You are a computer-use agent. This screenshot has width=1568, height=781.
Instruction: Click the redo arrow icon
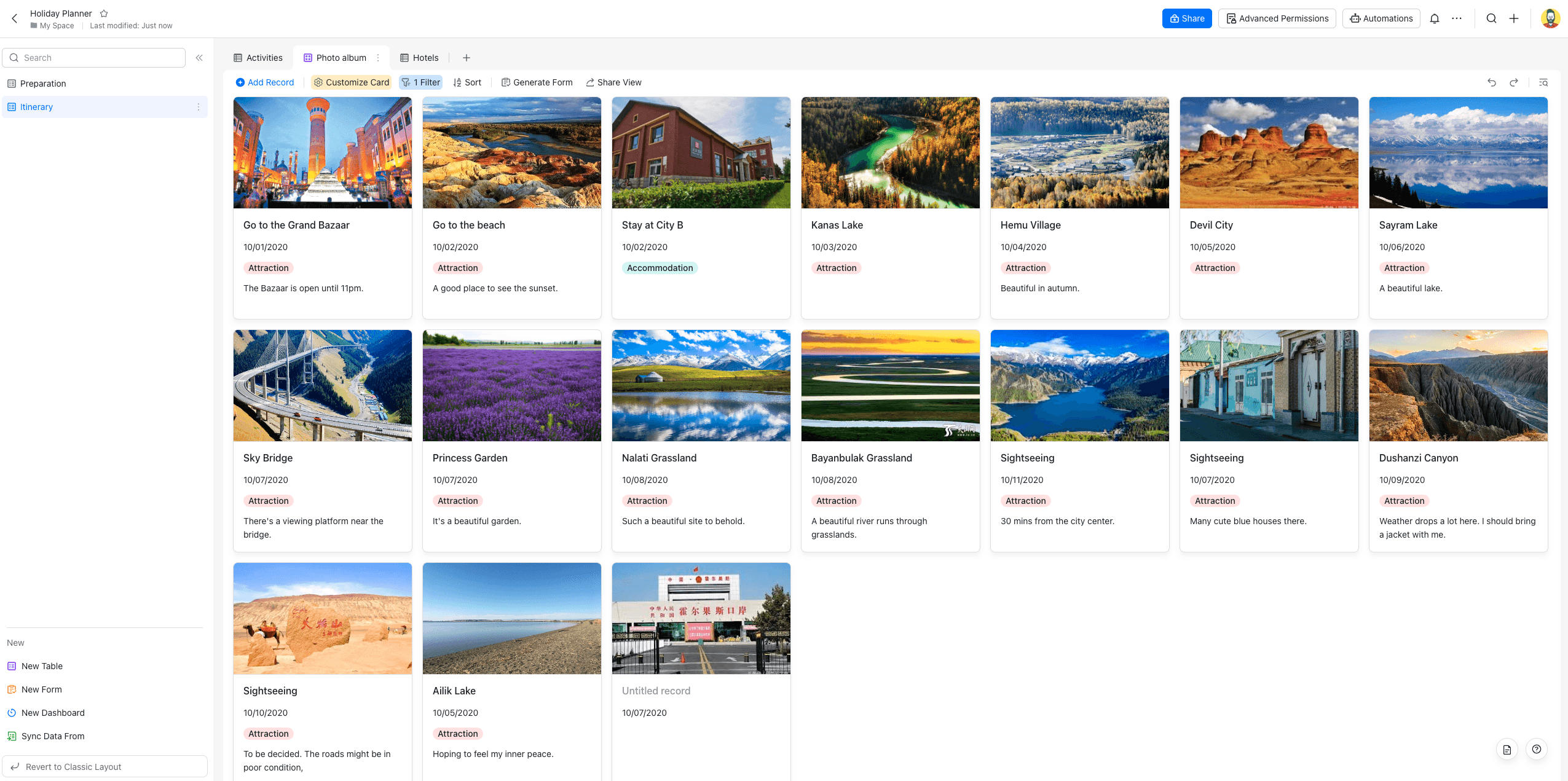click(x=1514, y=82)
